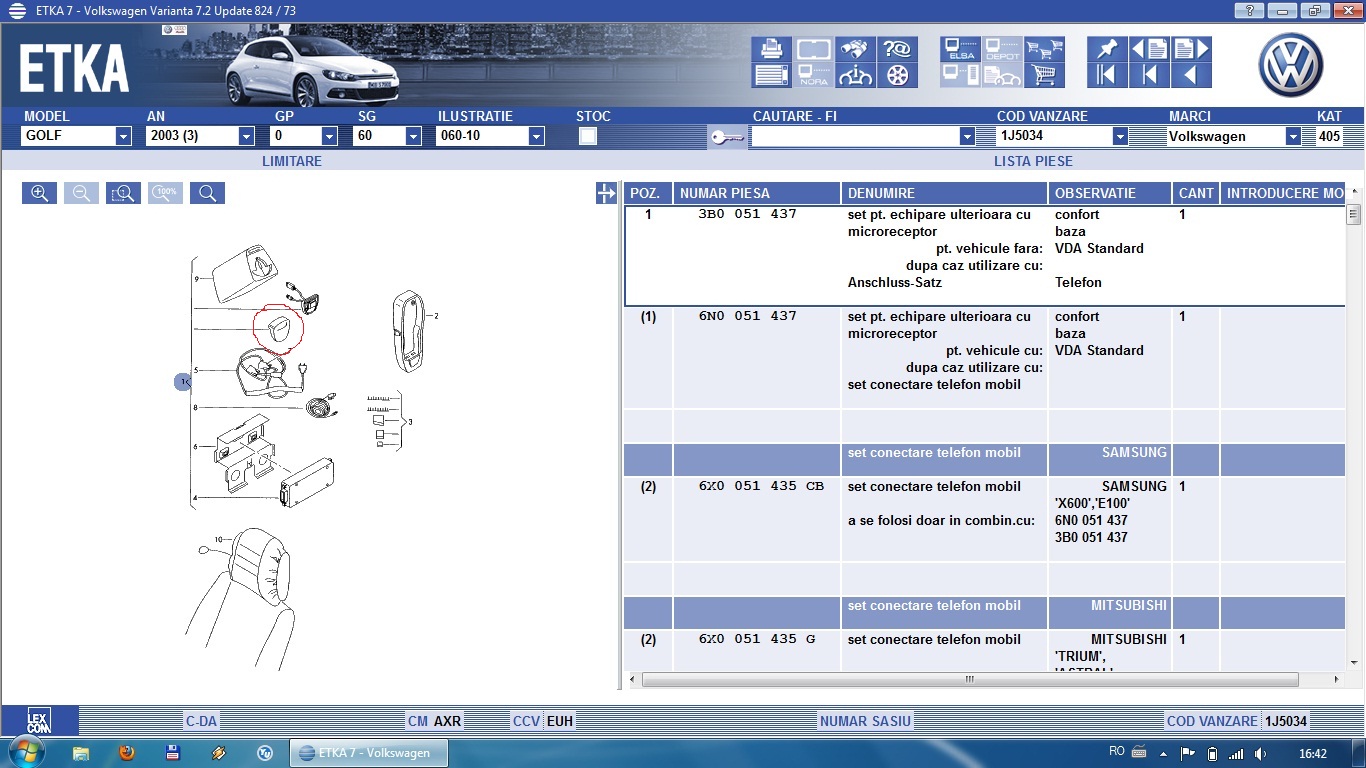Toggle the STOC checkbox
The image size is (1366, 768).
588,136
